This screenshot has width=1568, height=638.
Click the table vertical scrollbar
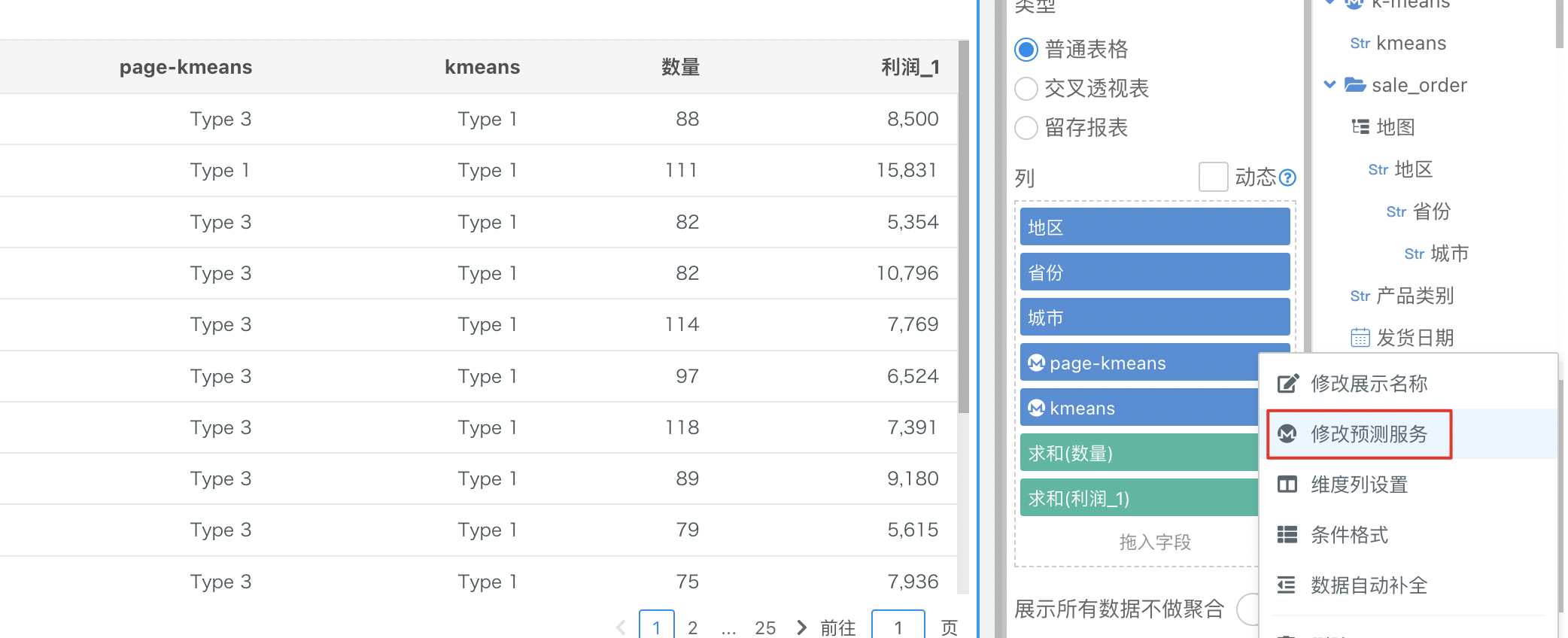964,226
